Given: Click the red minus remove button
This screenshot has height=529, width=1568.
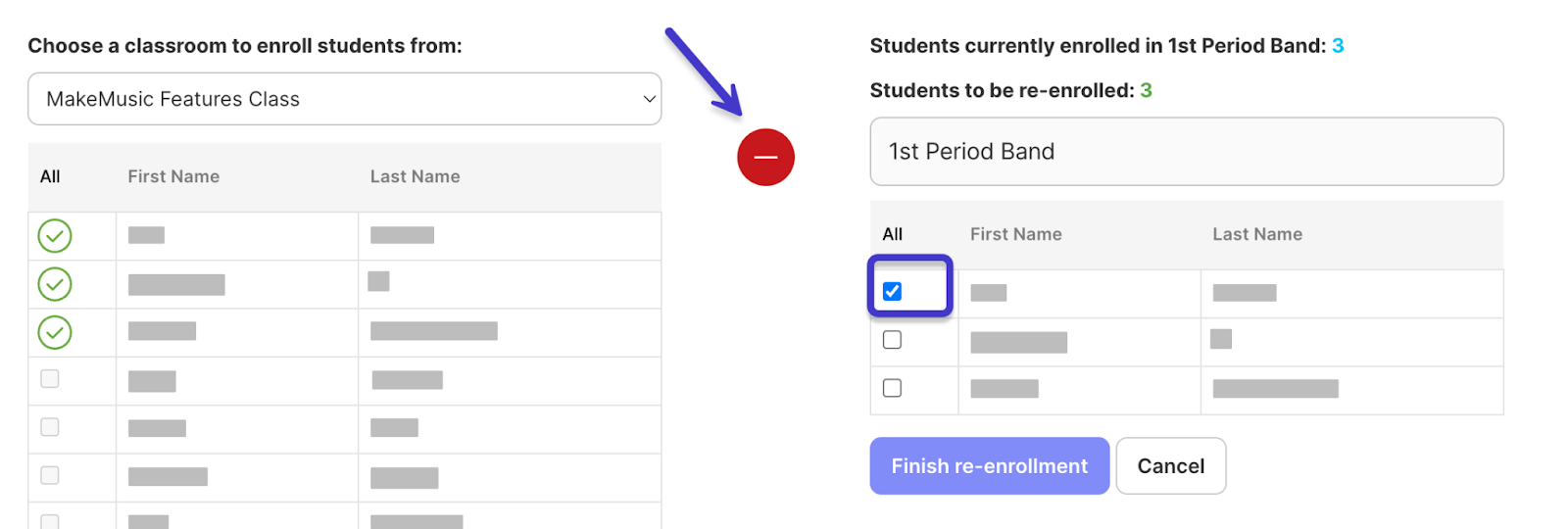Looking at the screenshot, I should [x=765, y=157].
